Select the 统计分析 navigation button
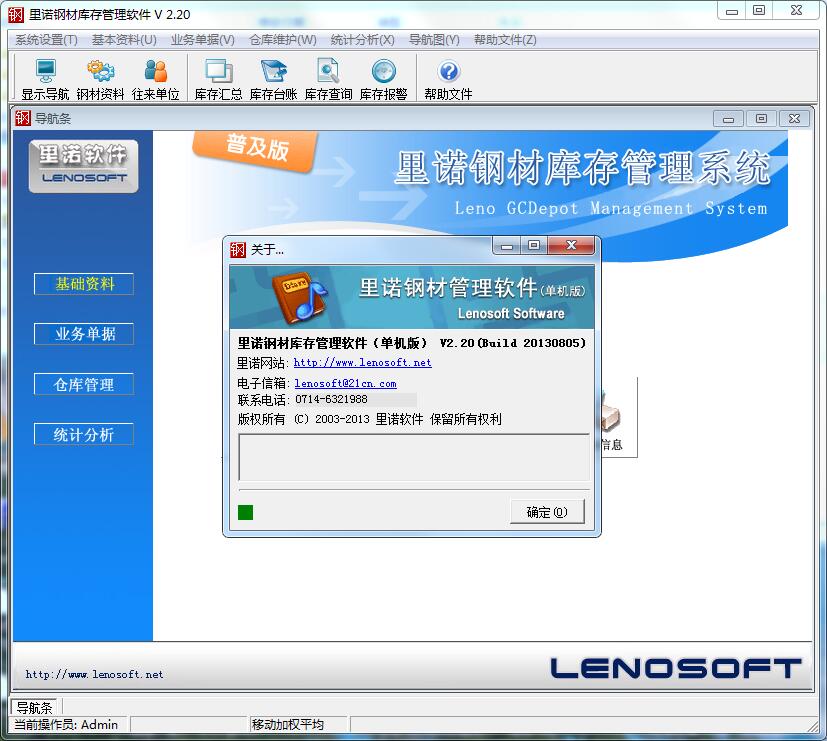This screenshot has width=827, height=741. tap(84, 435)
